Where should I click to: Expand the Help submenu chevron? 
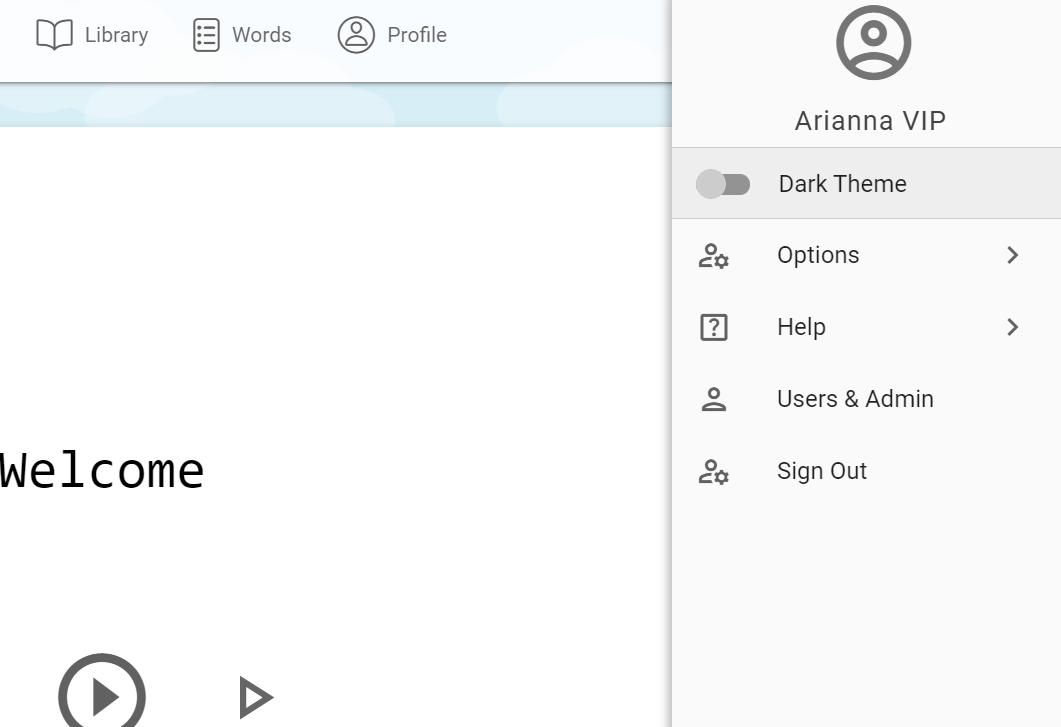1012,327
